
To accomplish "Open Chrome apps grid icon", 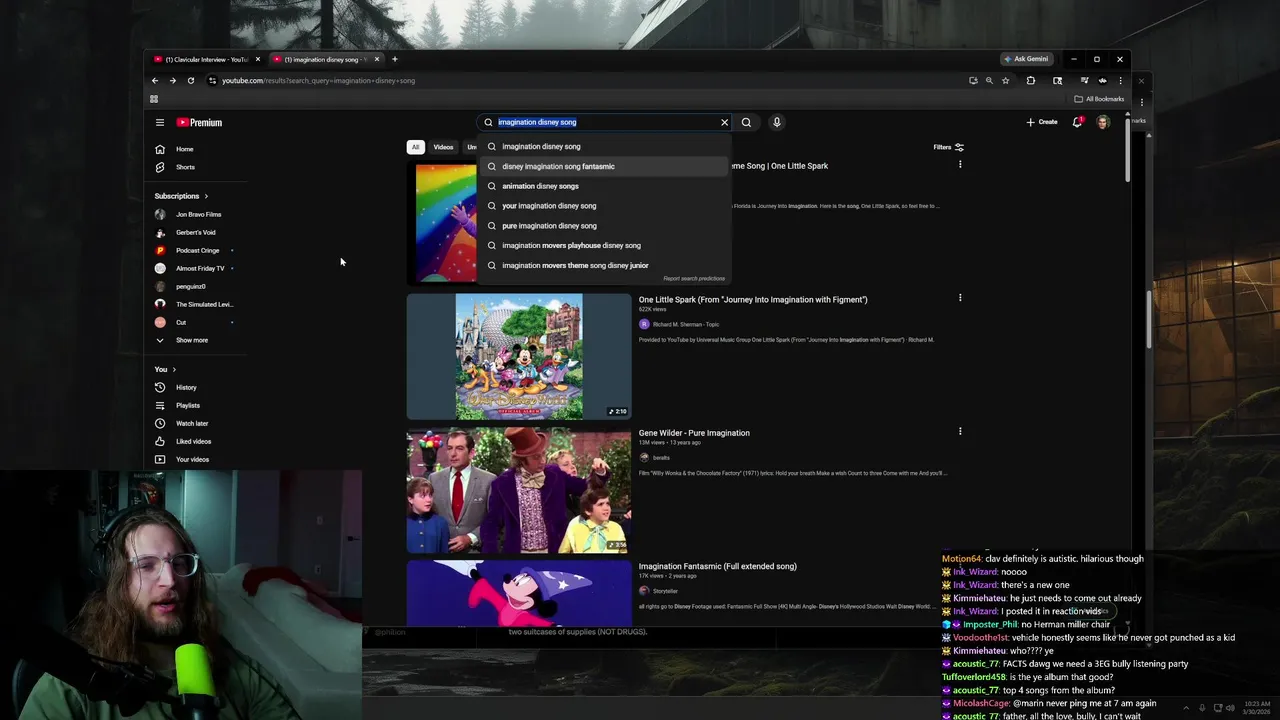I will pyautogui.click(x=154, y=99).
